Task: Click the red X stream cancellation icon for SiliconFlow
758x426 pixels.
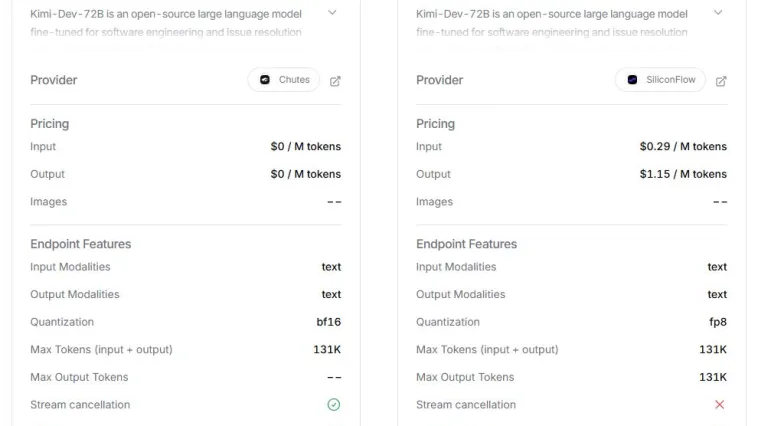Action: click(x=719, y=405)
